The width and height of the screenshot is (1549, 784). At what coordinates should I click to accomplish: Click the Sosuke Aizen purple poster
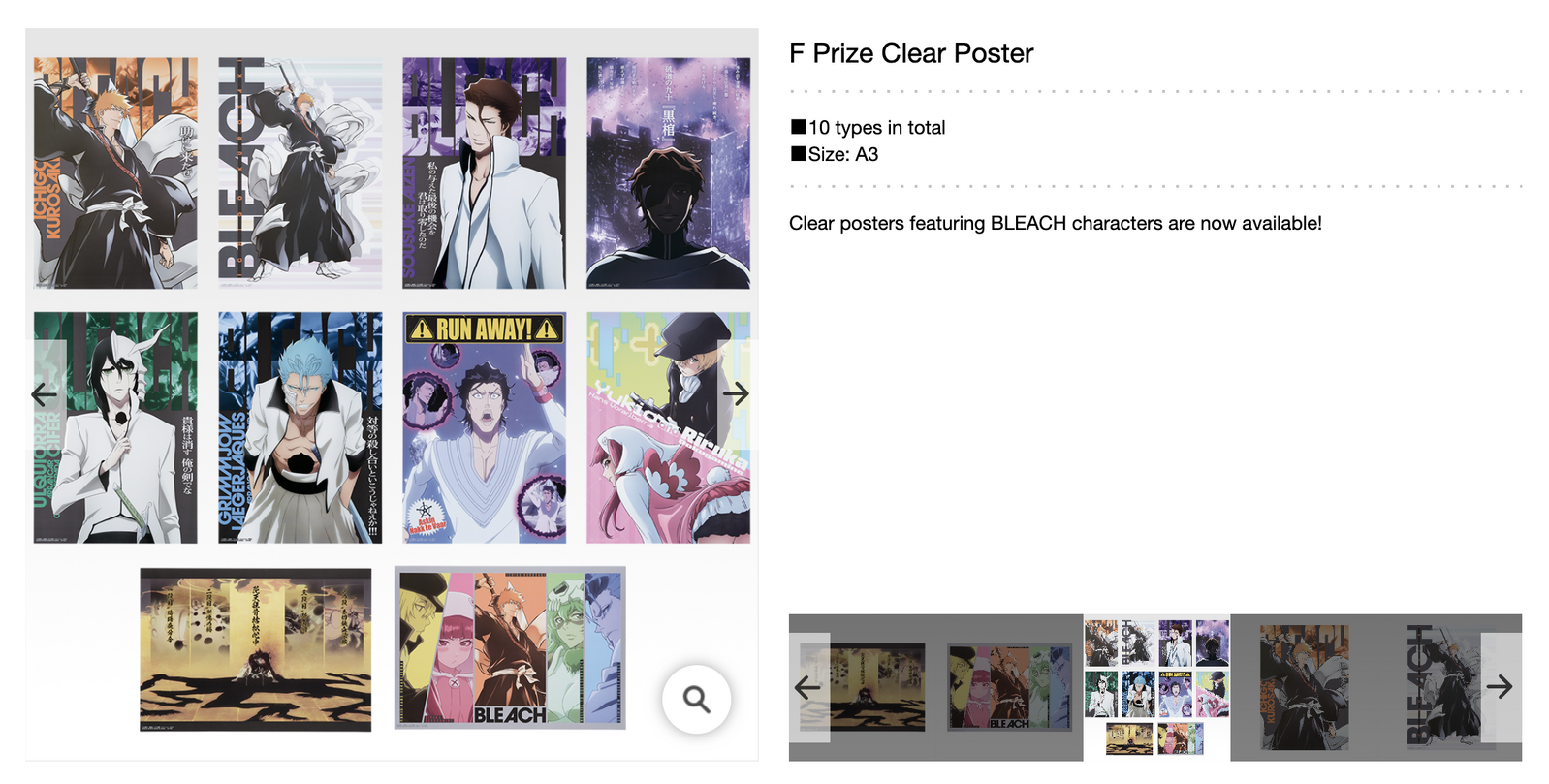click(485, 172)
